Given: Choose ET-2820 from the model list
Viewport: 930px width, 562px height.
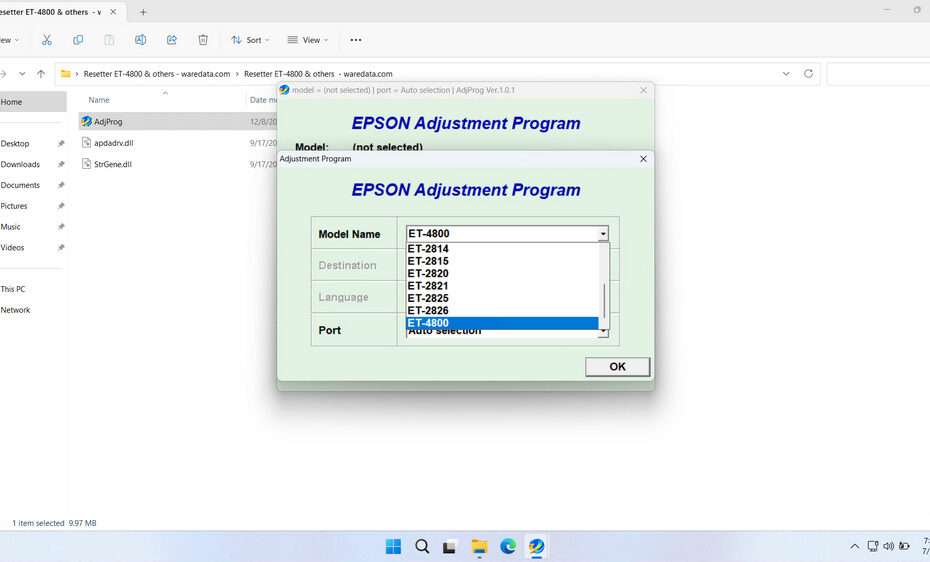Looking at the screenshot, I should tap(502, 274).
